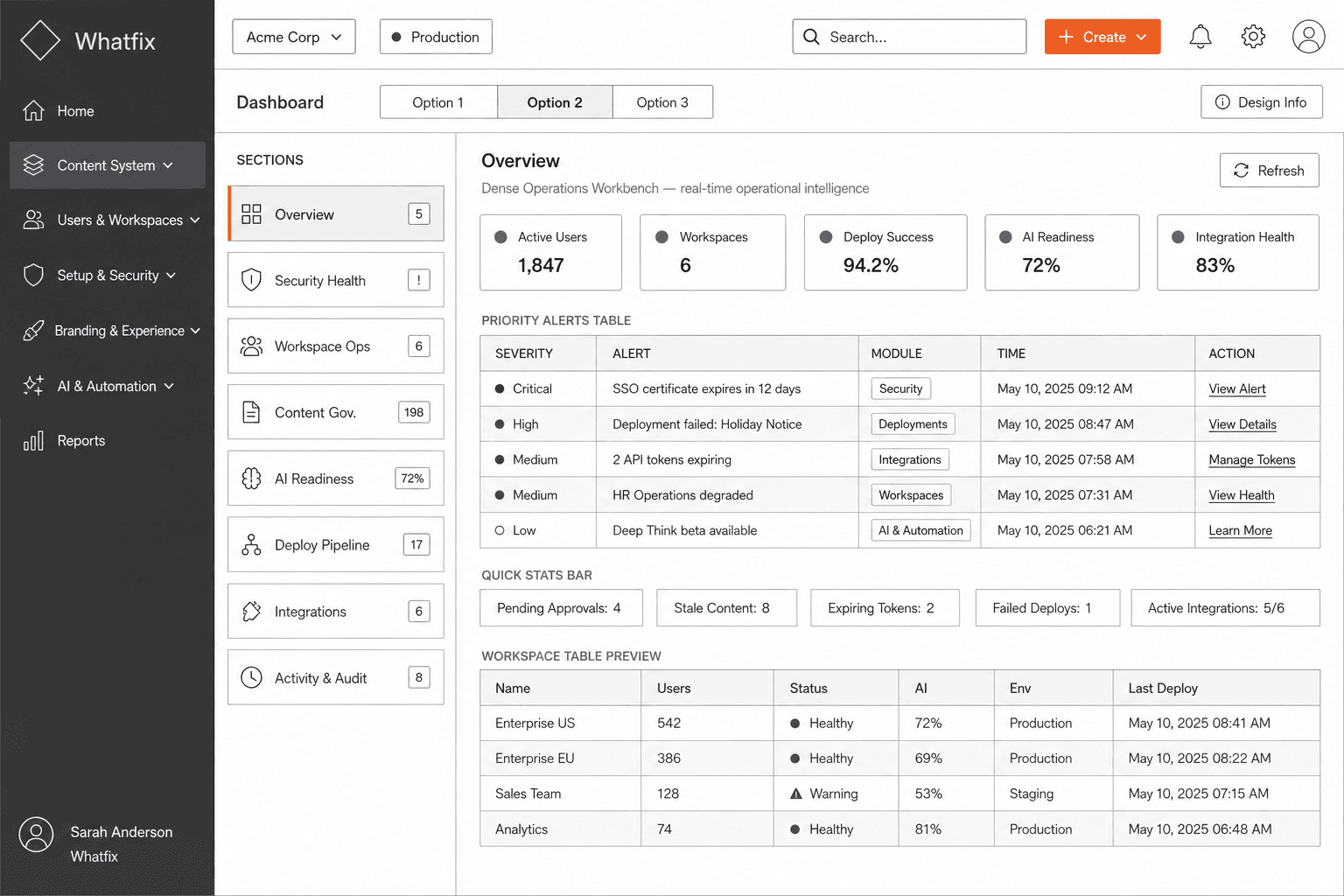Click the AI Readiness brain icon
Image resolution: width=1344 pixels, height=896 pixels.
click(251, 479)
